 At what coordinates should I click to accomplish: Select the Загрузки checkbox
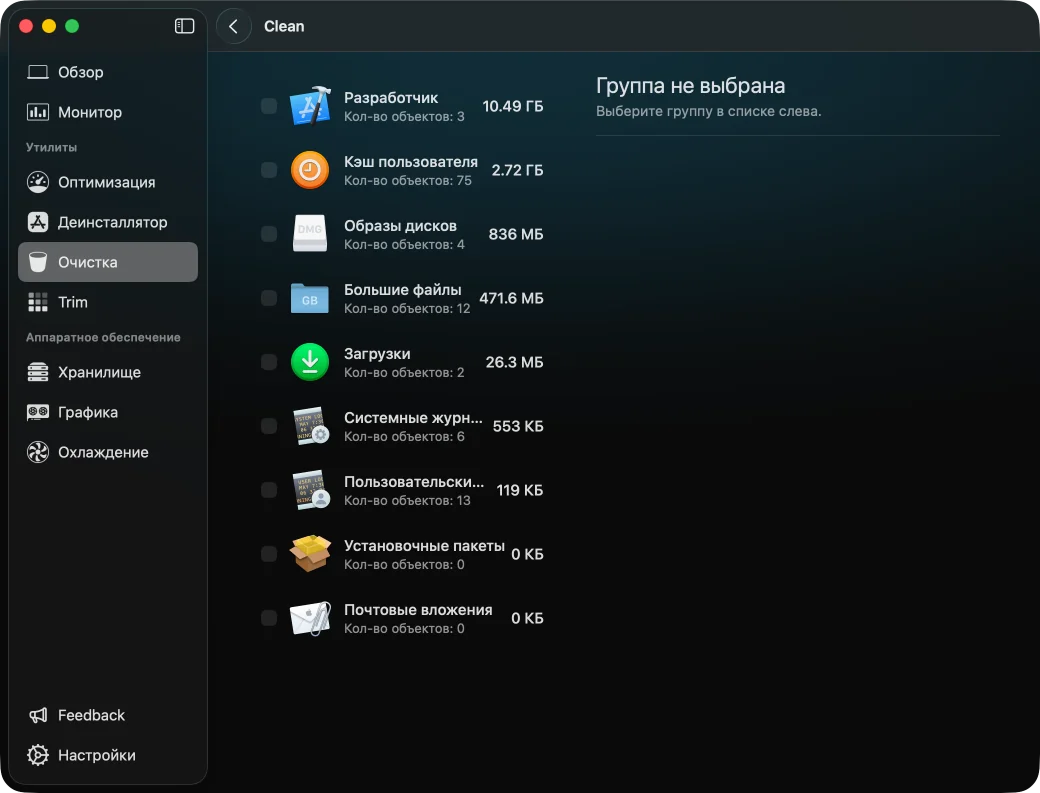point(269,362)
